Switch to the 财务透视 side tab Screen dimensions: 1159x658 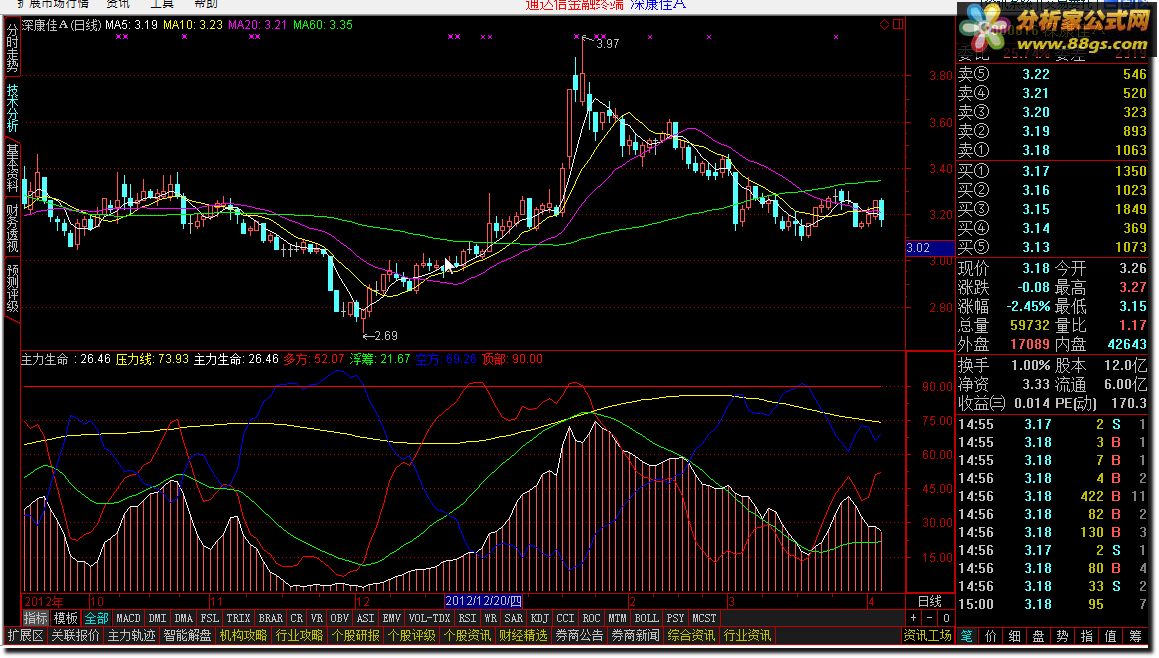click(13, 228)
